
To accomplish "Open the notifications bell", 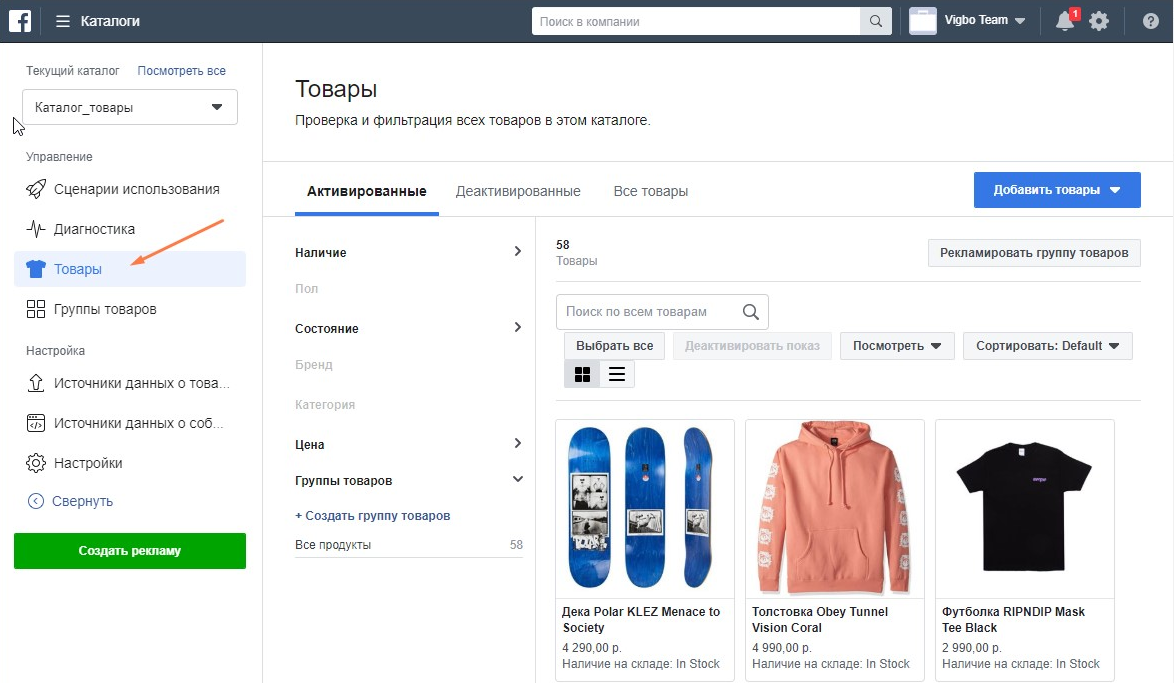I will (1065, 21).
